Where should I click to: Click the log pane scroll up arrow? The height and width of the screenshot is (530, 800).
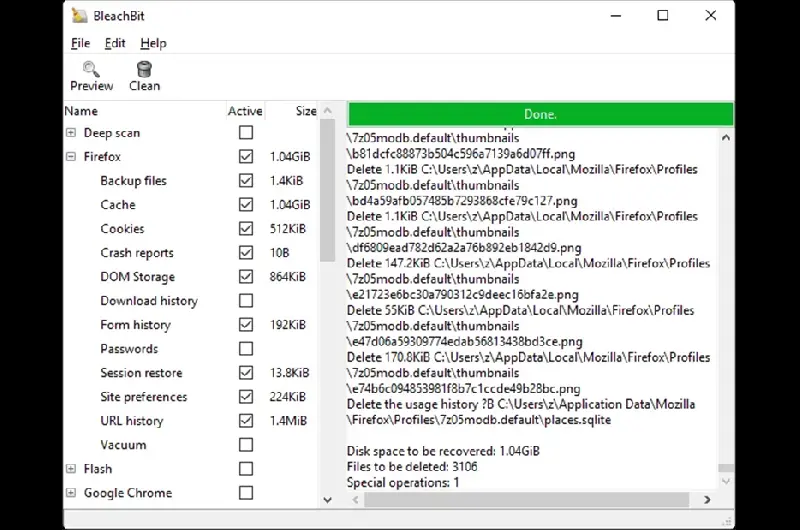click(726, 138)
